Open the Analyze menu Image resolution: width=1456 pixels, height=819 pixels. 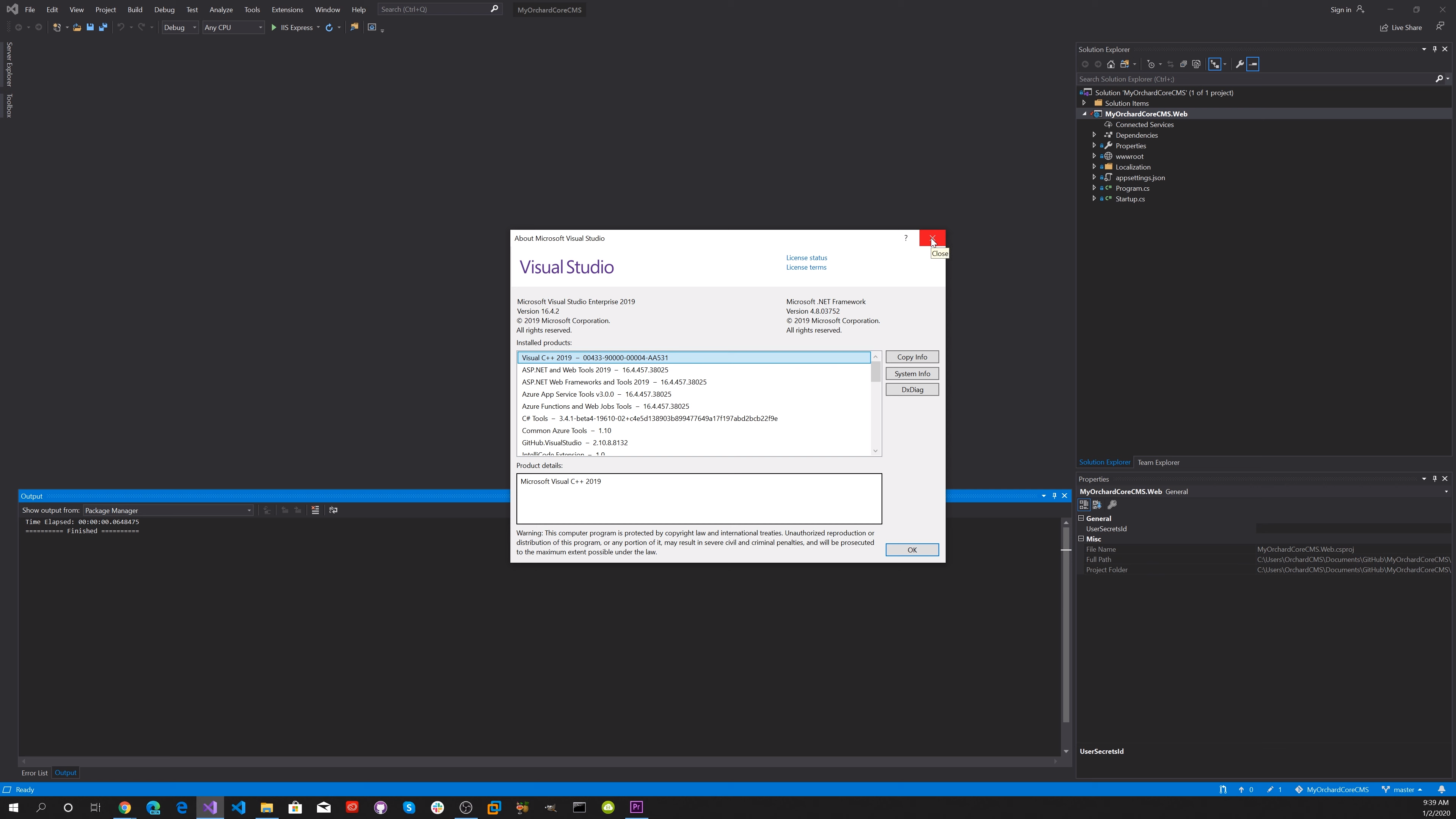click(x=221, y=9)
